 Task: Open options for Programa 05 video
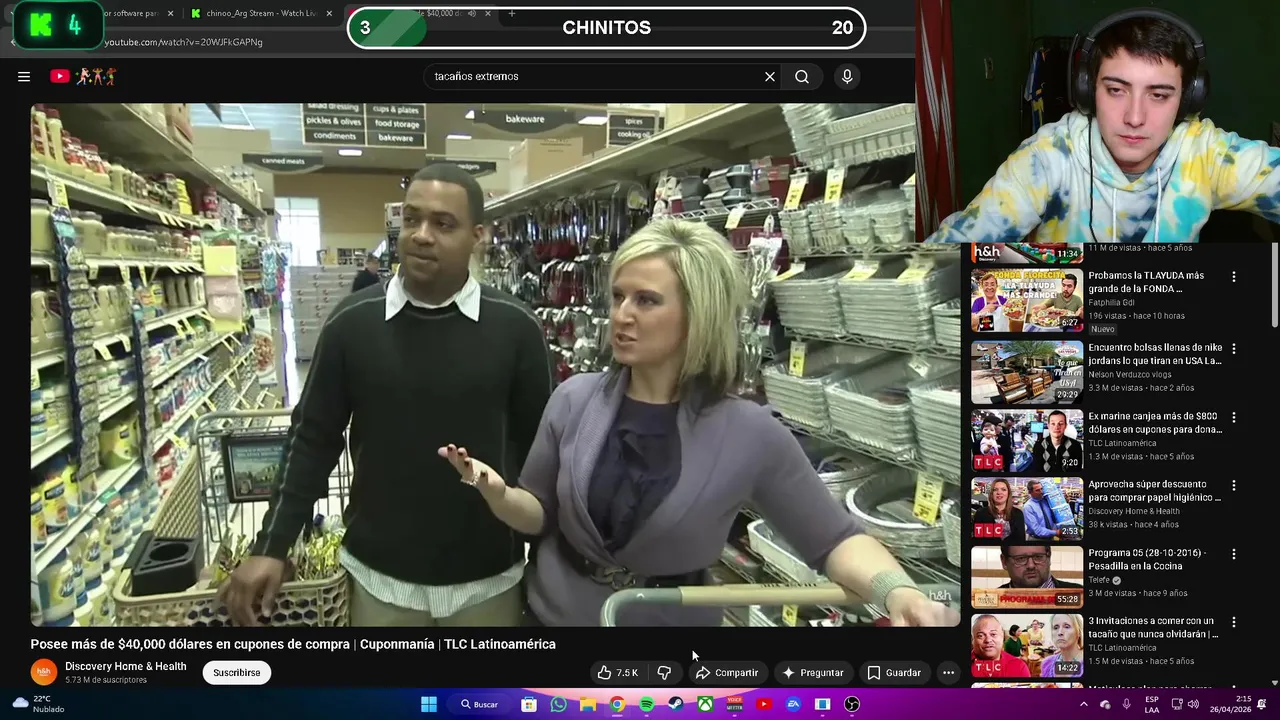point(1234,554)
